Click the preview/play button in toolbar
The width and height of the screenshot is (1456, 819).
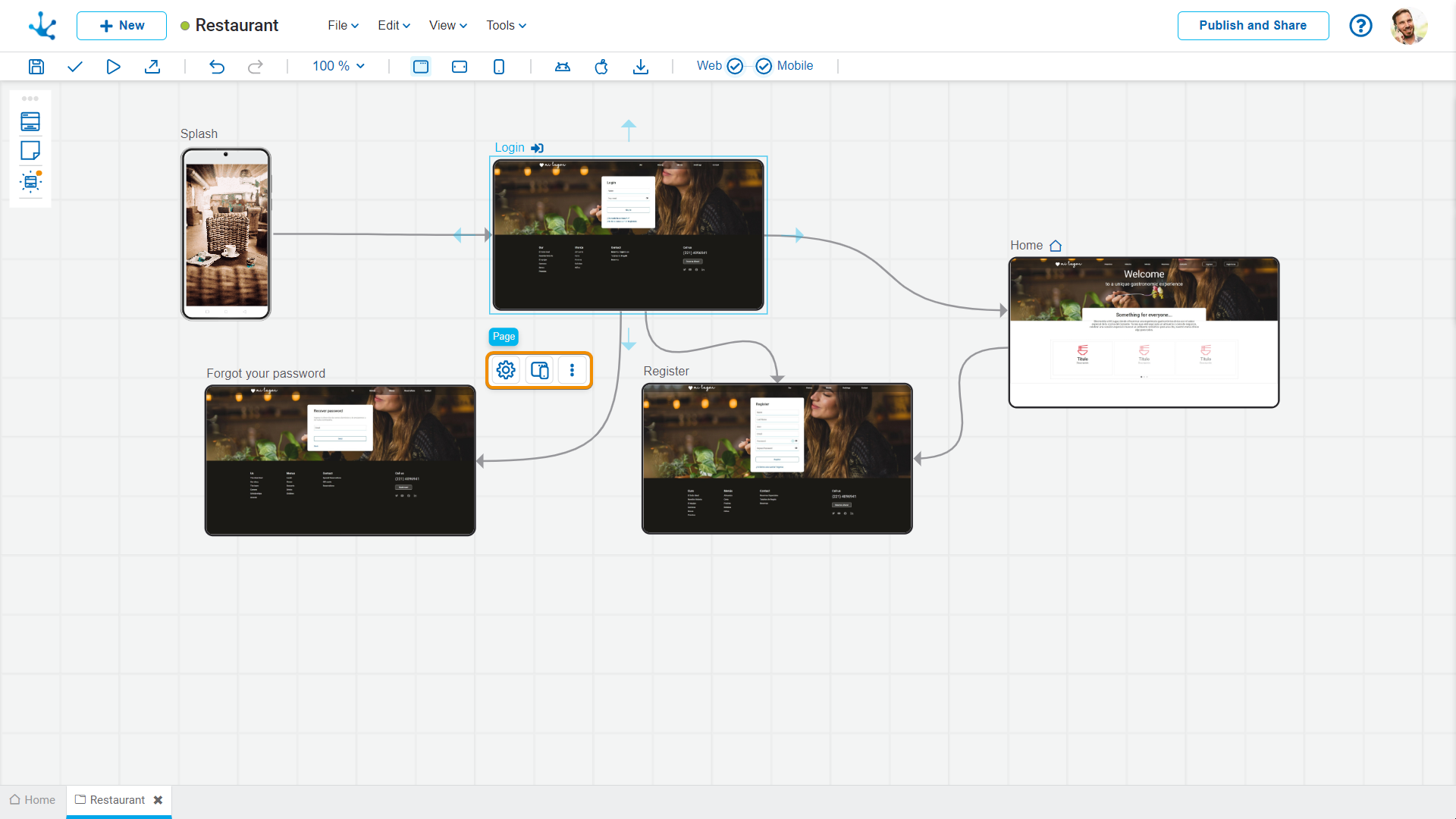click(113, 66)
